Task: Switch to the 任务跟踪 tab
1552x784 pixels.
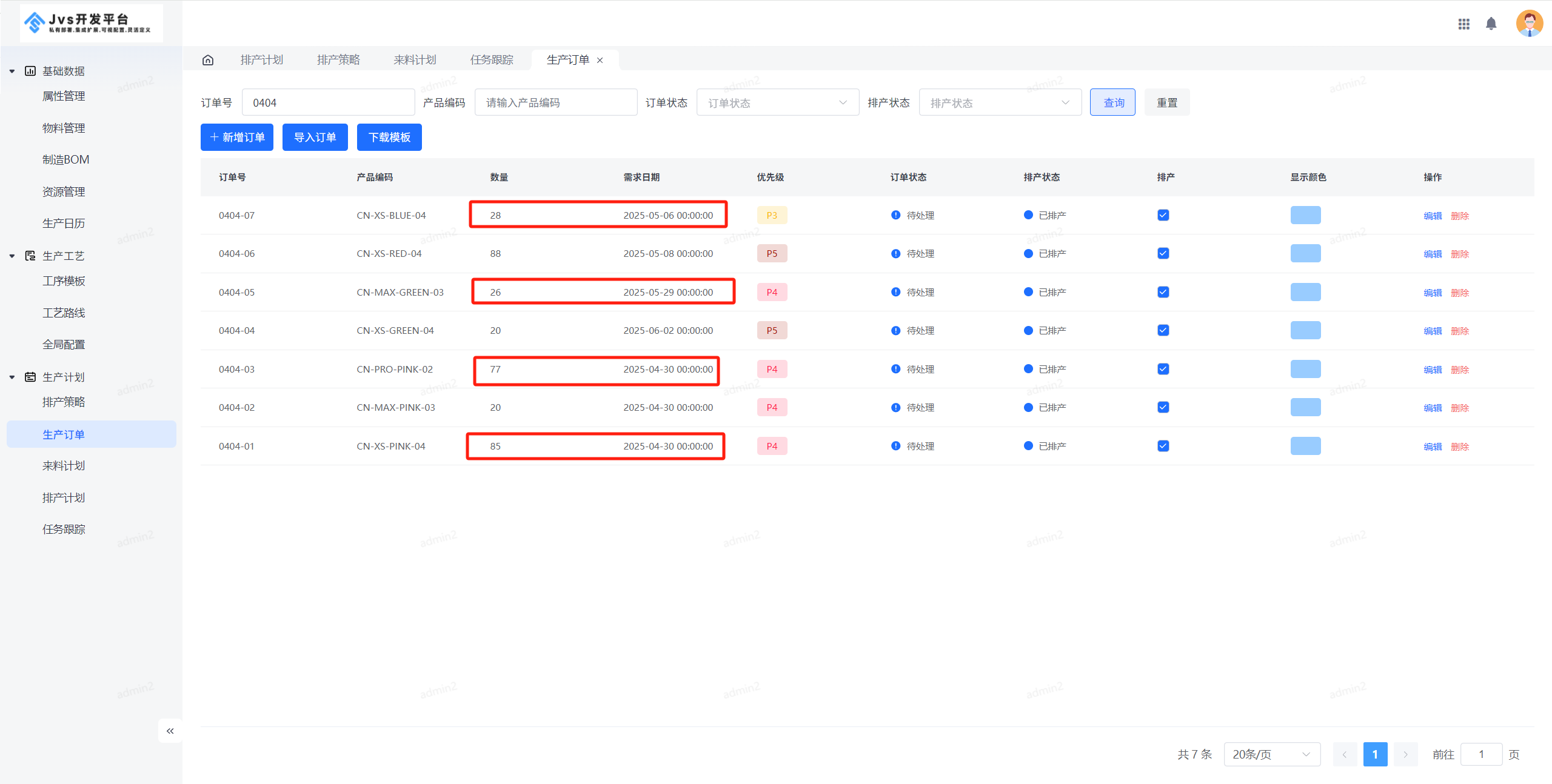Action: [x=492, y=59]
